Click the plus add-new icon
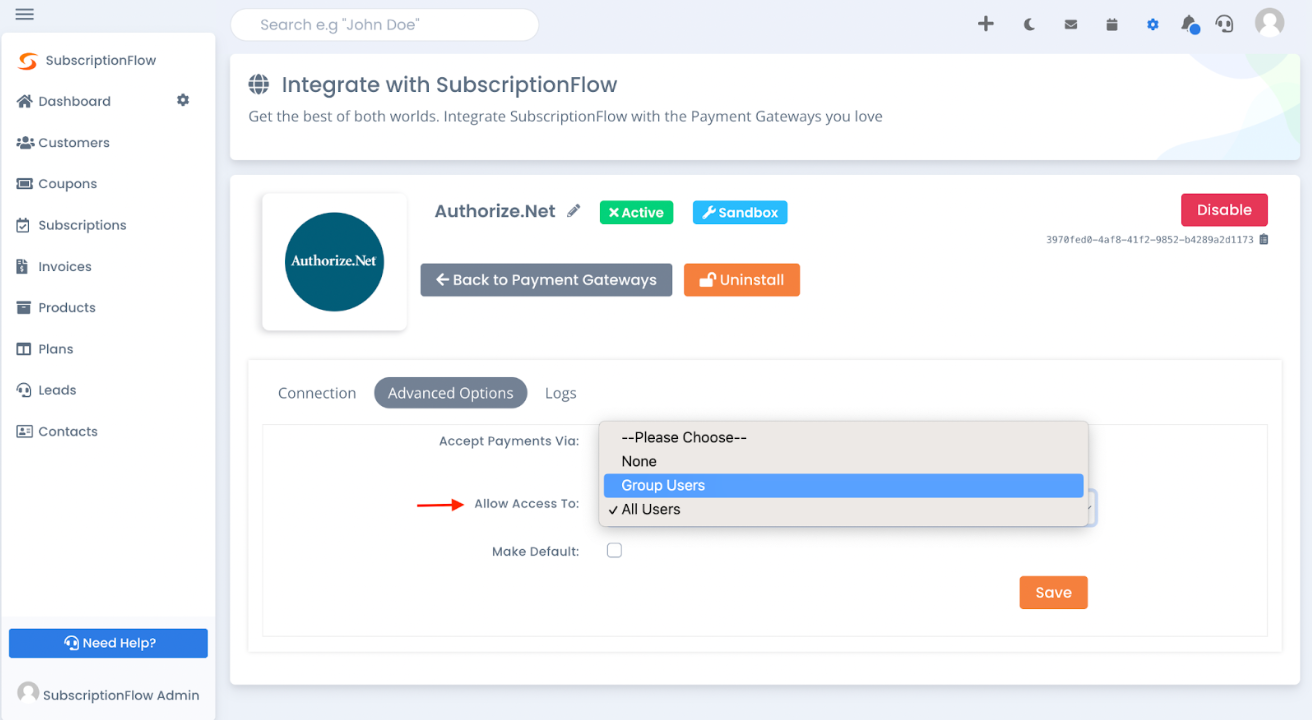 (986, 24)
